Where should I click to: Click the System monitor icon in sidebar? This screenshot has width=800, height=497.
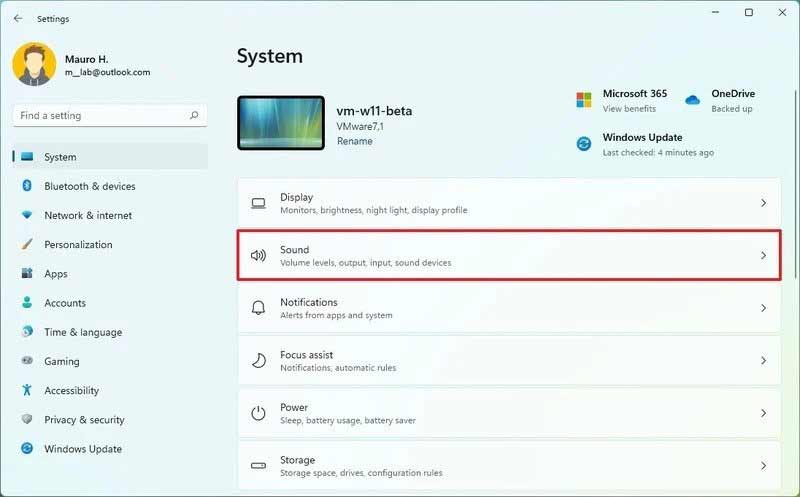pyautogui.click(x=27, y=157)
